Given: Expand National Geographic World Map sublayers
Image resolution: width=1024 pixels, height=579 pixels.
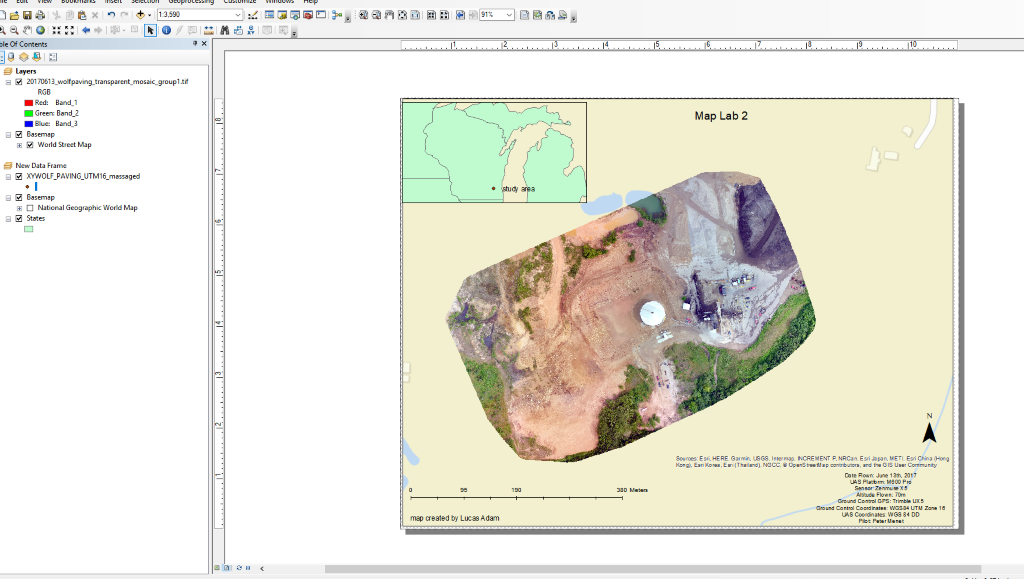Looking at the screenshot, I should click(19, 208).
